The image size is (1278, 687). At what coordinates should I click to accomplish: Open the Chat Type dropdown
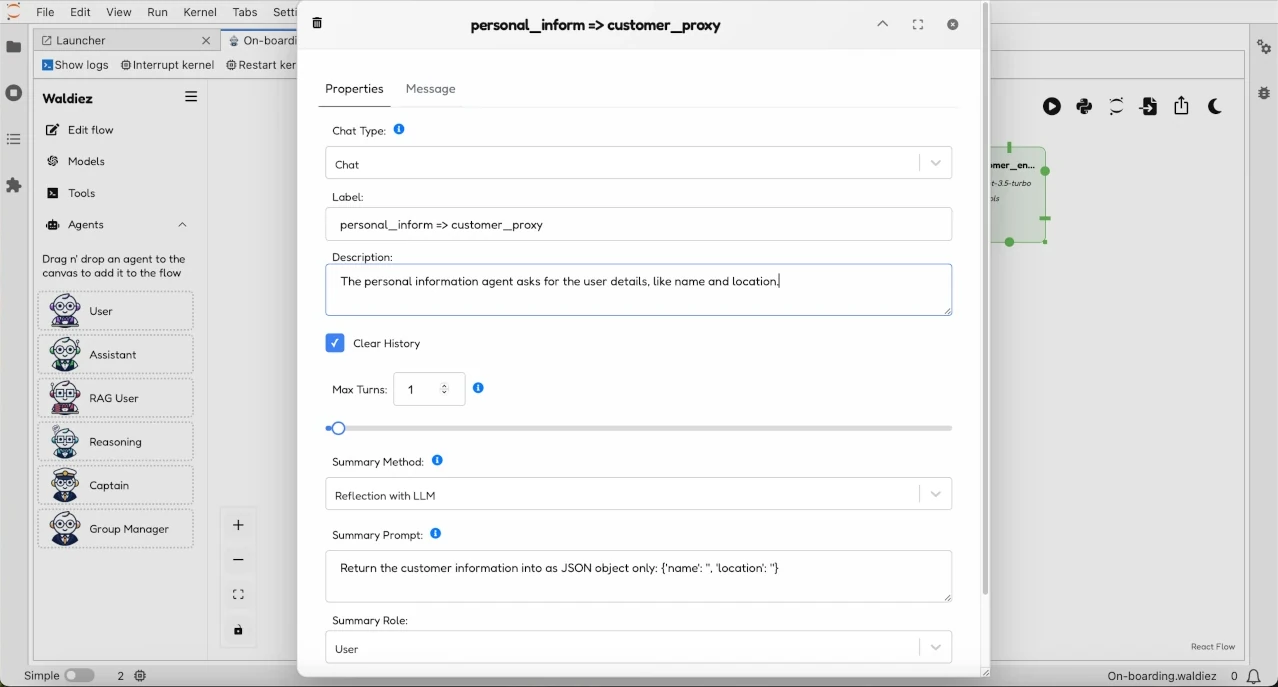point(638,163)
